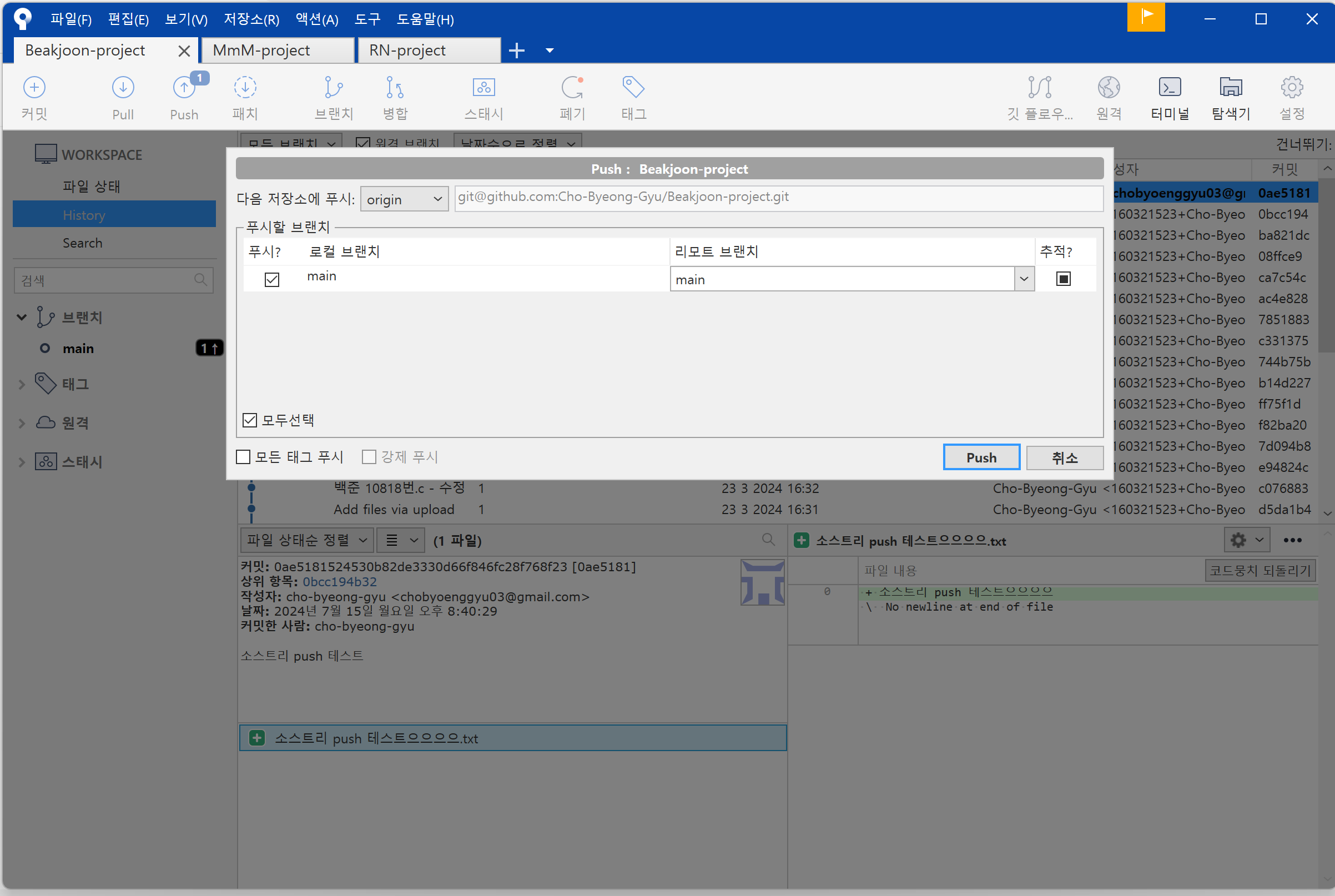The image size is (1335, 896).
Task: Expand the Remotes (원격) tree section
Action: pyautogui.click(x=22, y=423)
